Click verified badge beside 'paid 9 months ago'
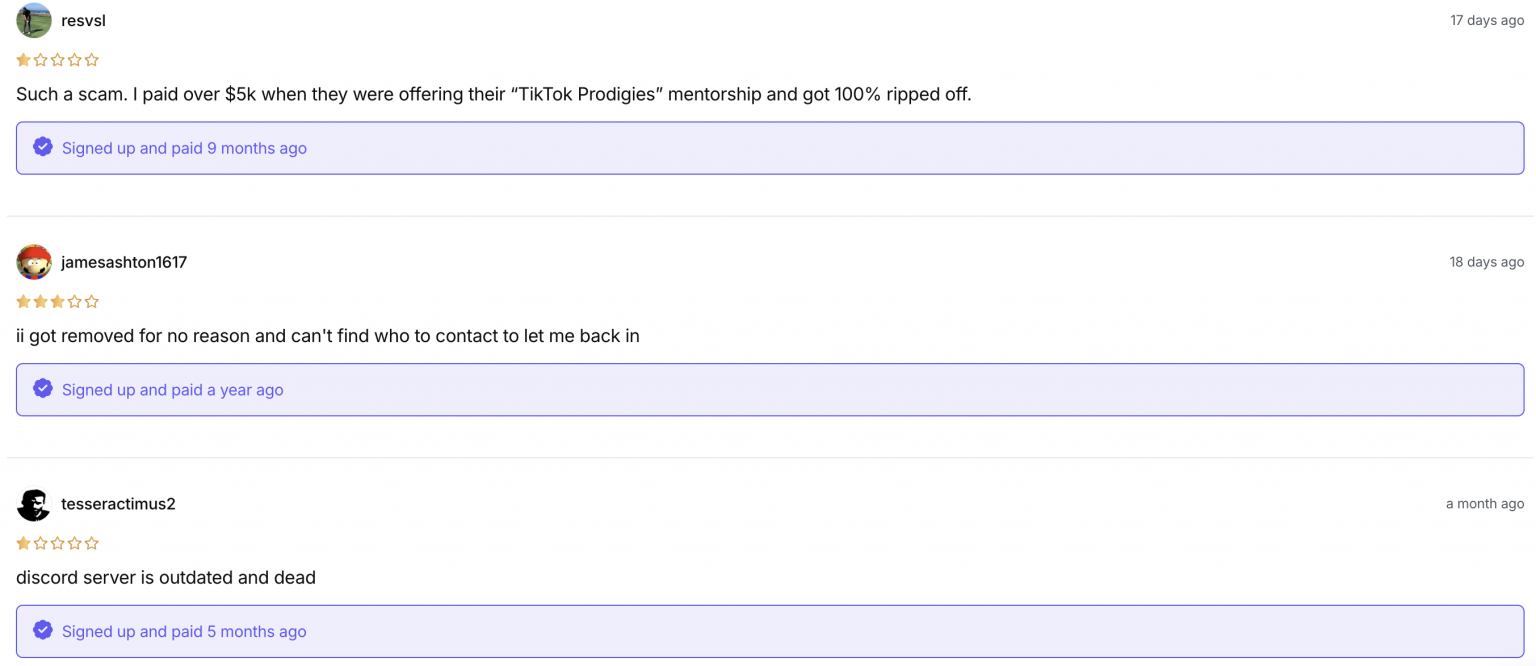The height and width of the screenshot is (666, 1536). coord(43,147)
